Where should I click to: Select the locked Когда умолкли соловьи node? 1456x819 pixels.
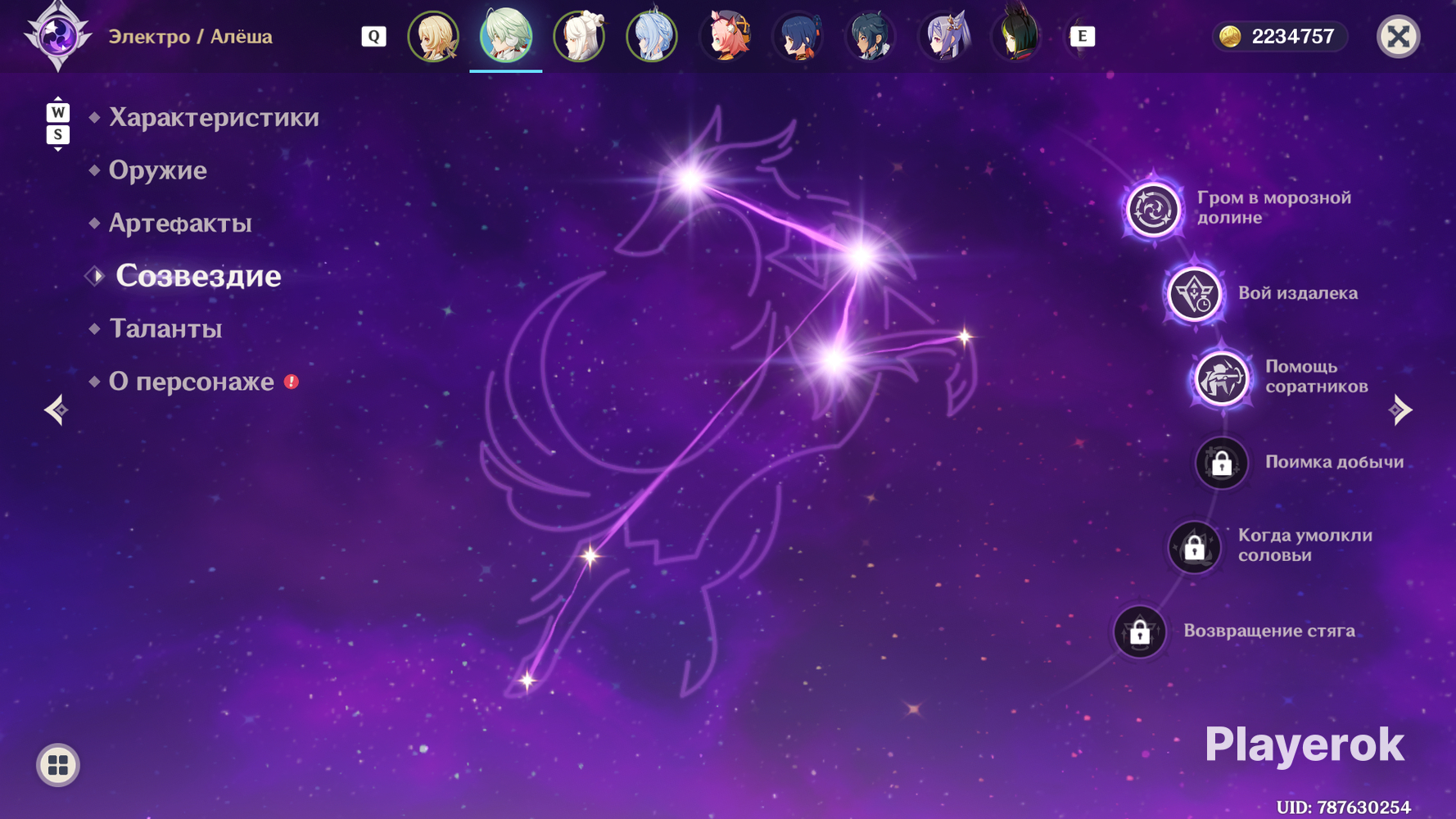tap(1194, 547)
